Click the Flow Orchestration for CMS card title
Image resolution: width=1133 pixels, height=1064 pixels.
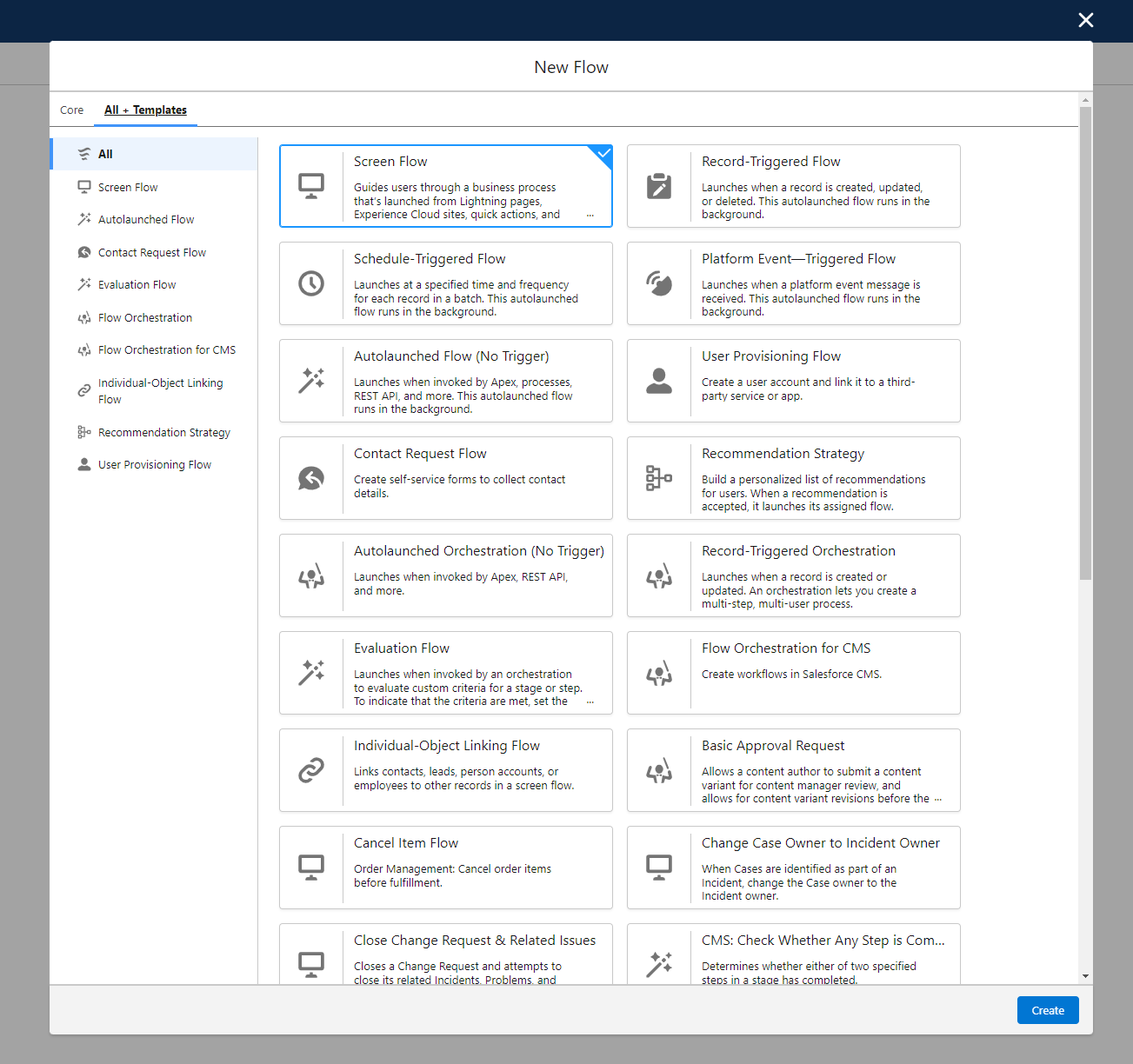786,648
